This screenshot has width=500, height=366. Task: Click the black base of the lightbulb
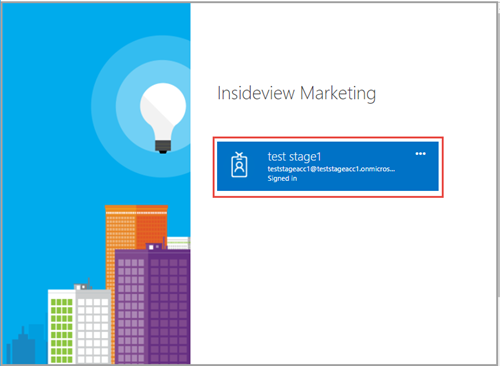click(163, 147)
